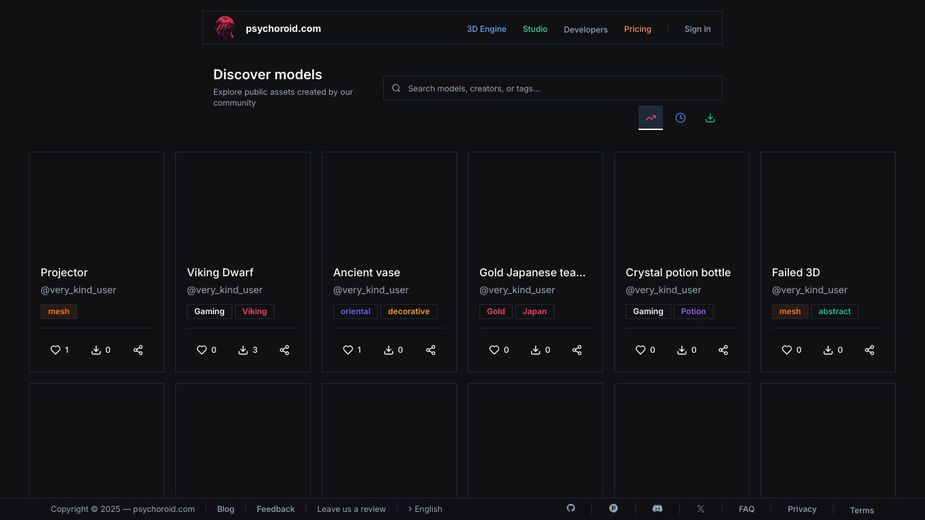Open the Product Hunt footer icon
925x520 pixels.
[x=613, y=508]
